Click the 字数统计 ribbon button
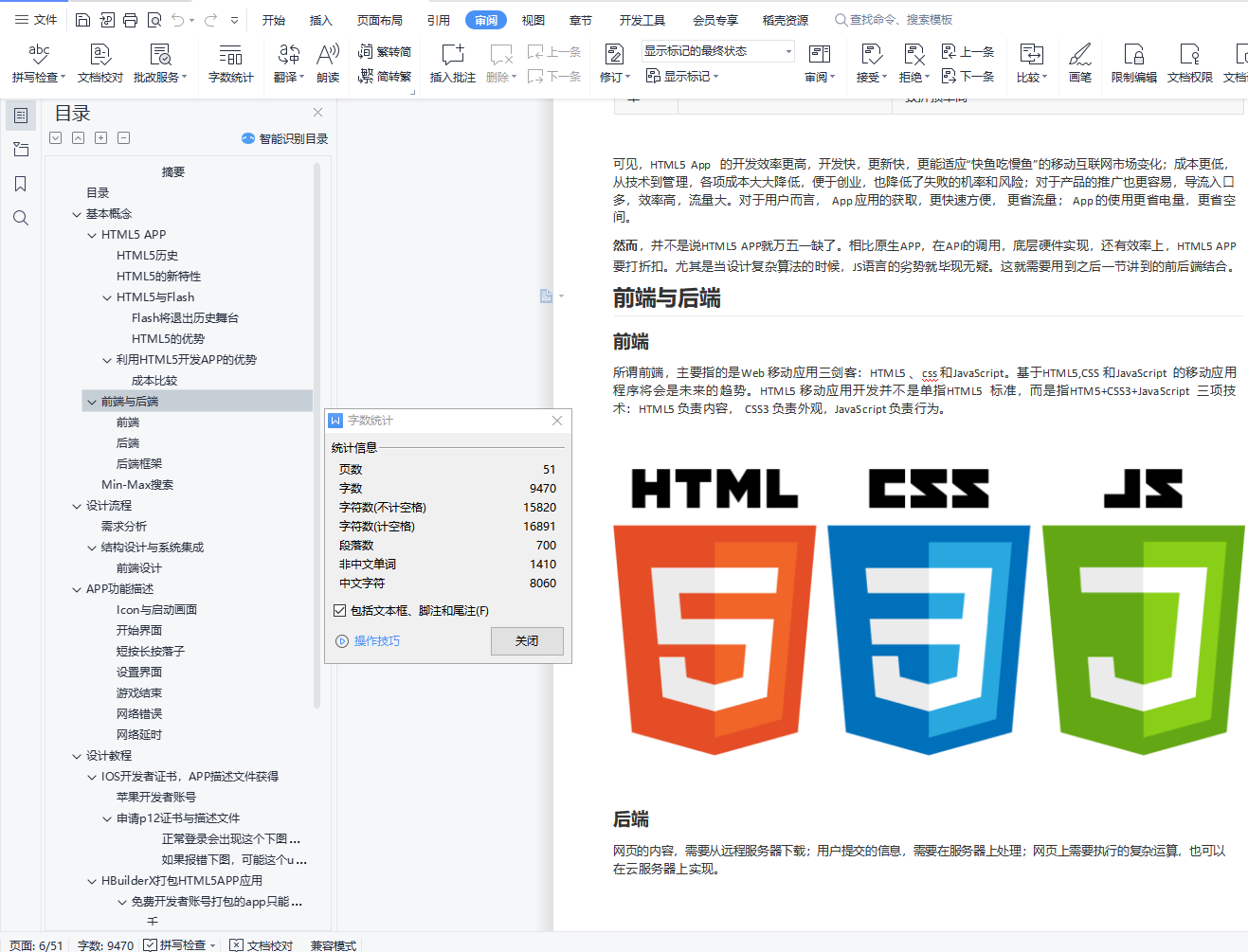 click(x=231, y=63)
